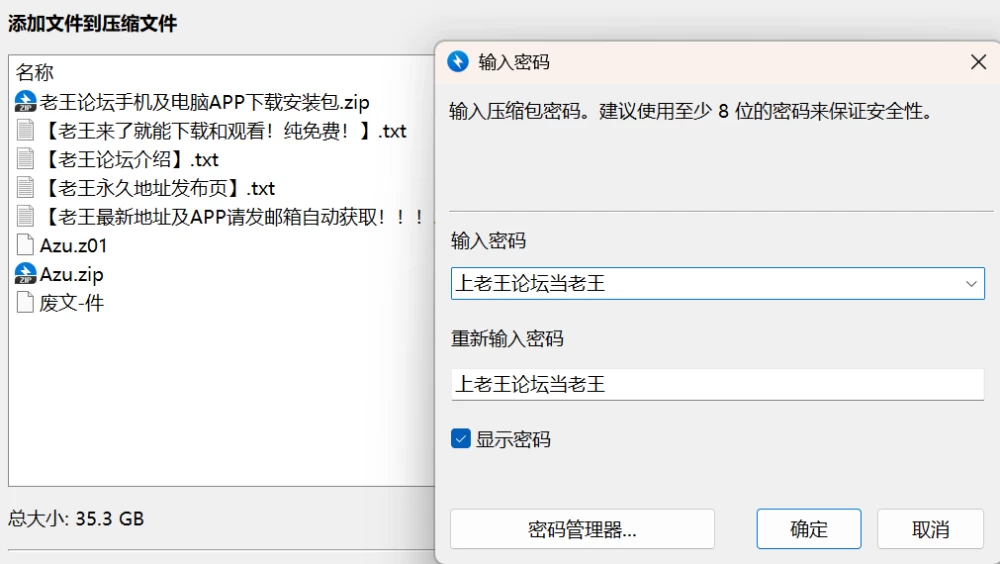Click the blue lightning app icon in 输入密码 title
1000x564 pixels.
(x=458, y=62)
